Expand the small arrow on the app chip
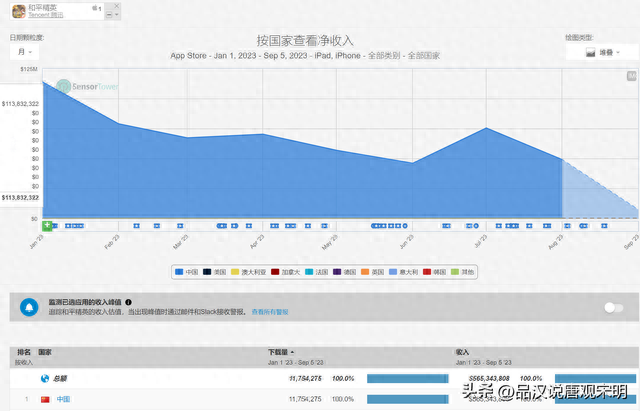 point(116,15)
